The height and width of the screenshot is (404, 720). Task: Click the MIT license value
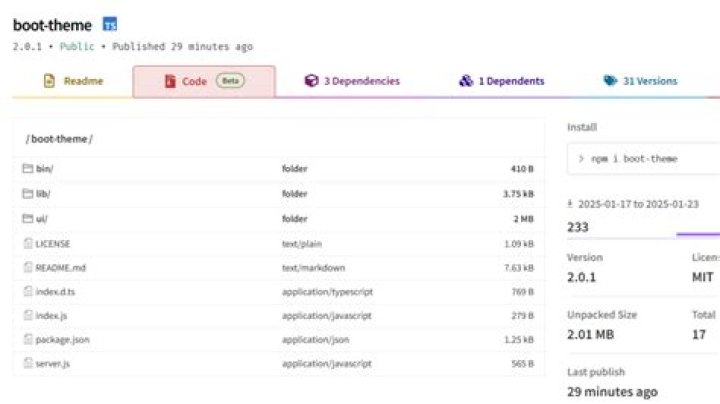(703, 277)
